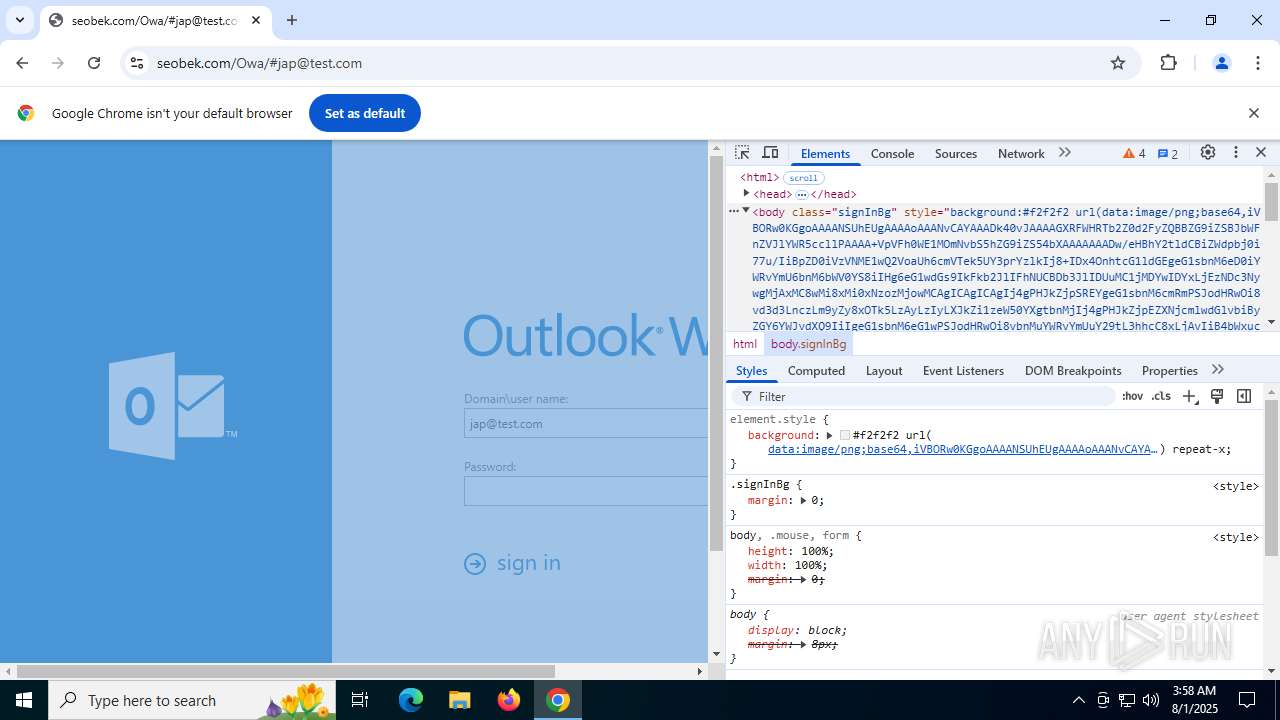Expand margin property in .signInBg rule
This screenshot has width=1280, height=720.
click(x=803, y=500)
